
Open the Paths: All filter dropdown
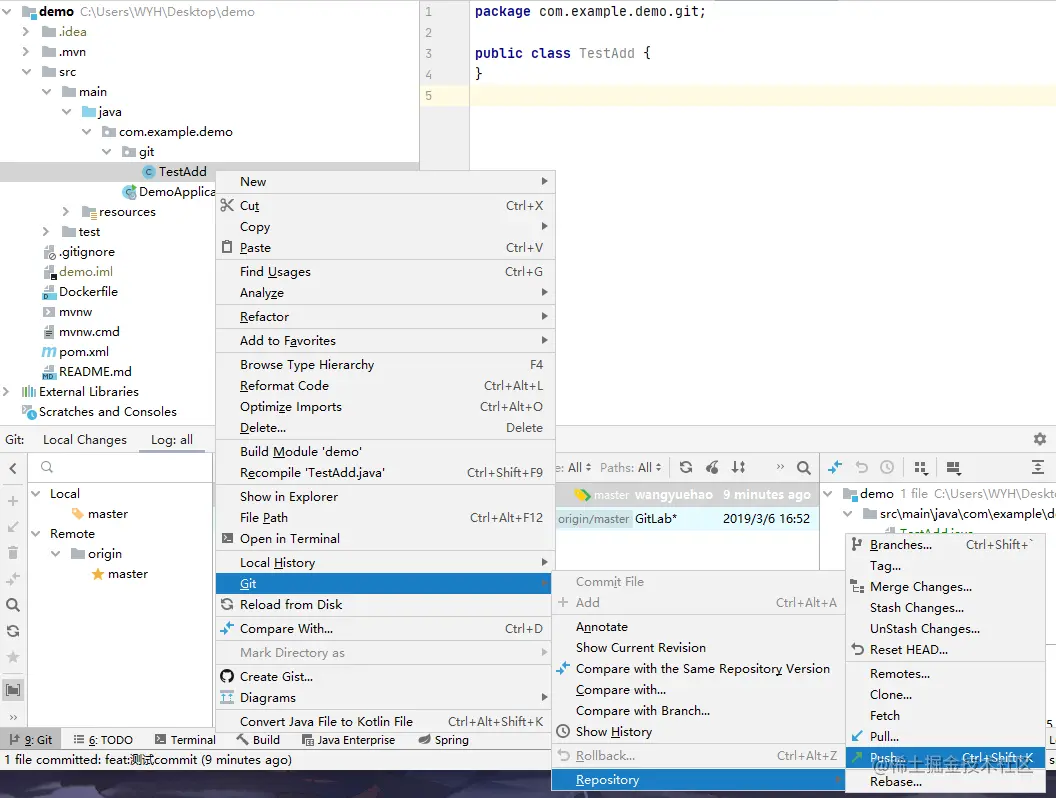[x=631, y=467]
